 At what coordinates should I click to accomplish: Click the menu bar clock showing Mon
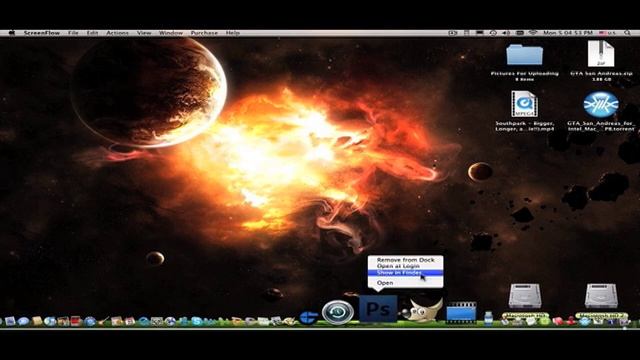click(x=567, y=33)
